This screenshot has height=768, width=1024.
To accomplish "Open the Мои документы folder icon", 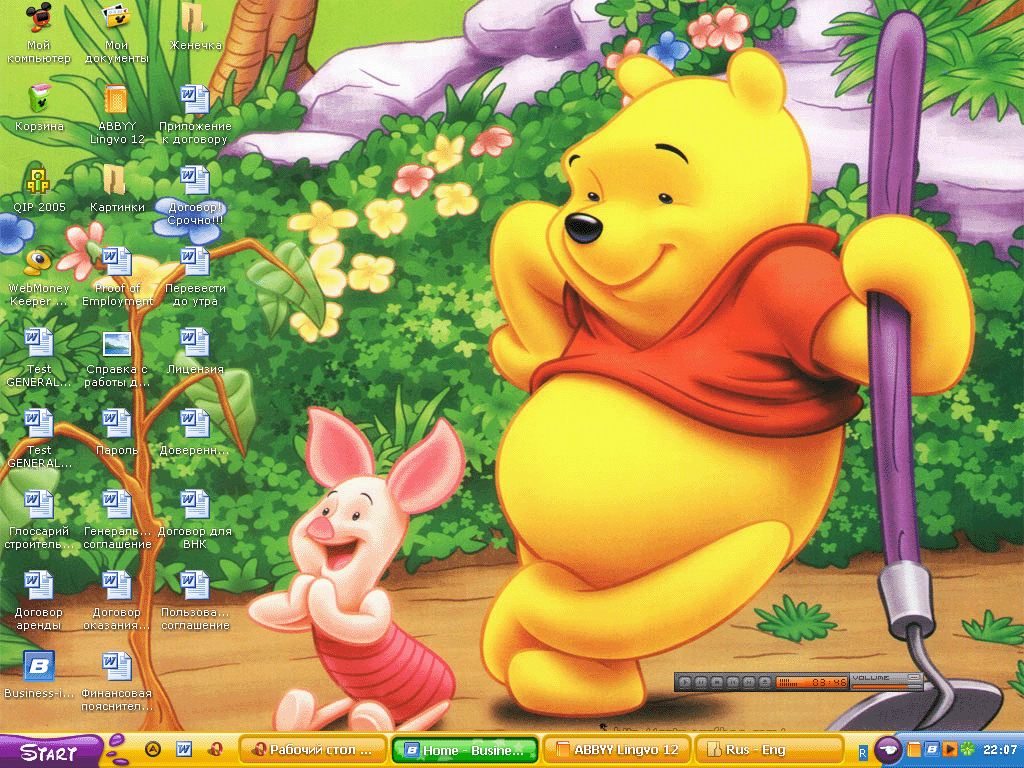I will (116, 31).
